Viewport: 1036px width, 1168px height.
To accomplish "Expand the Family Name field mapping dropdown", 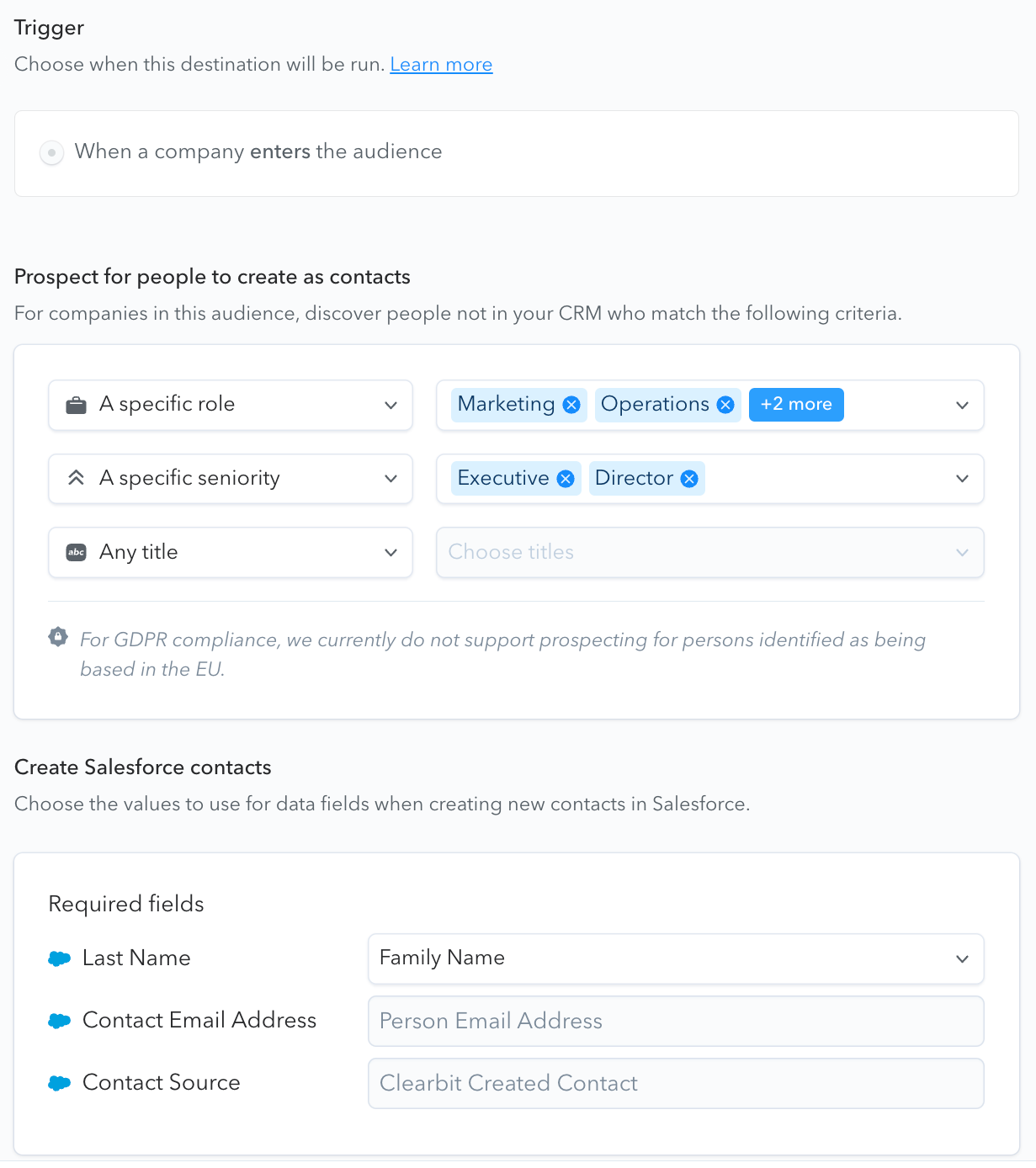I will click(676, 958).
